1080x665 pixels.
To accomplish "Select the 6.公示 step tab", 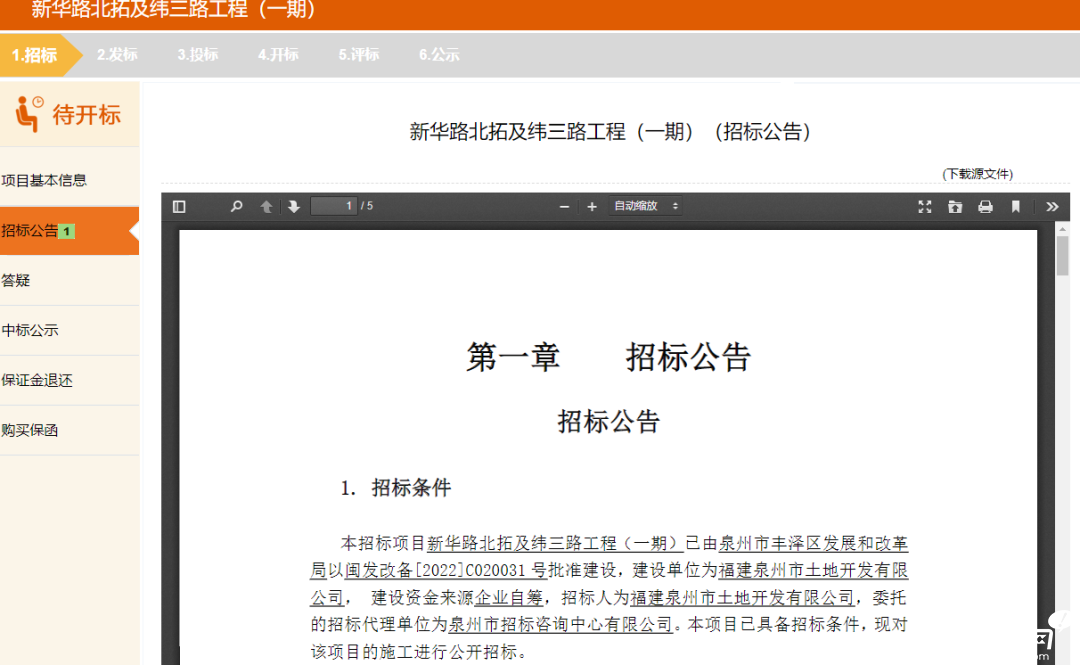I will point(439,55).
